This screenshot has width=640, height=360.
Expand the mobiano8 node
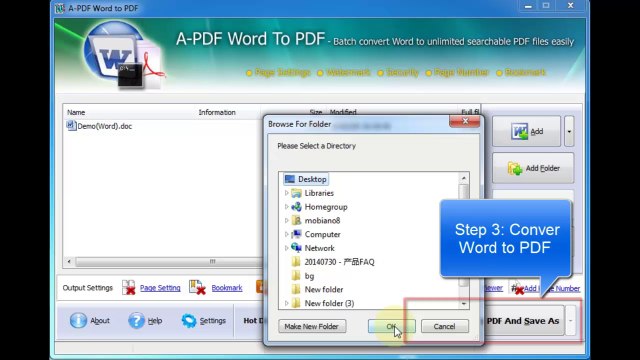(x=286, y=220)
